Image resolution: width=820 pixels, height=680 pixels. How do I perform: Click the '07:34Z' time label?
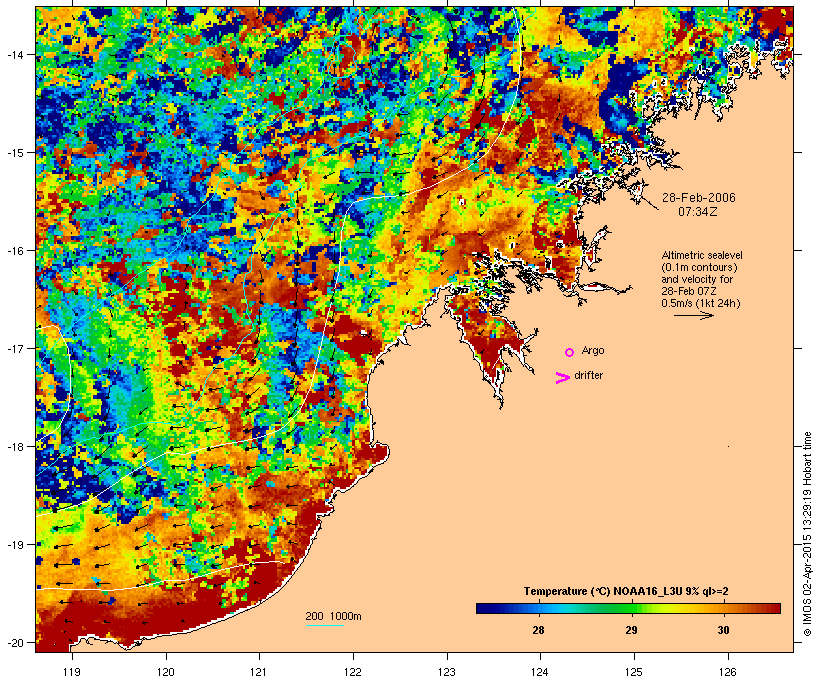click(698, 212)
